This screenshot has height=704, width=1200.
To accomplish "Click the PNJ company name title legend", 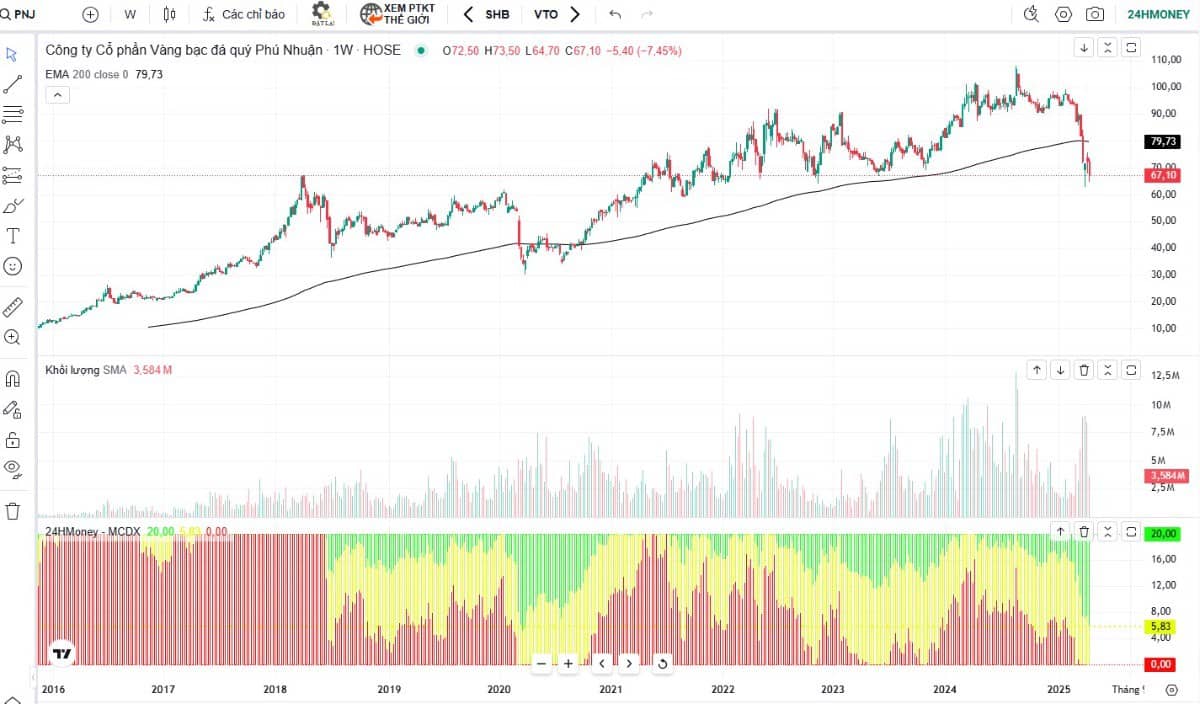I will [222, 50].
